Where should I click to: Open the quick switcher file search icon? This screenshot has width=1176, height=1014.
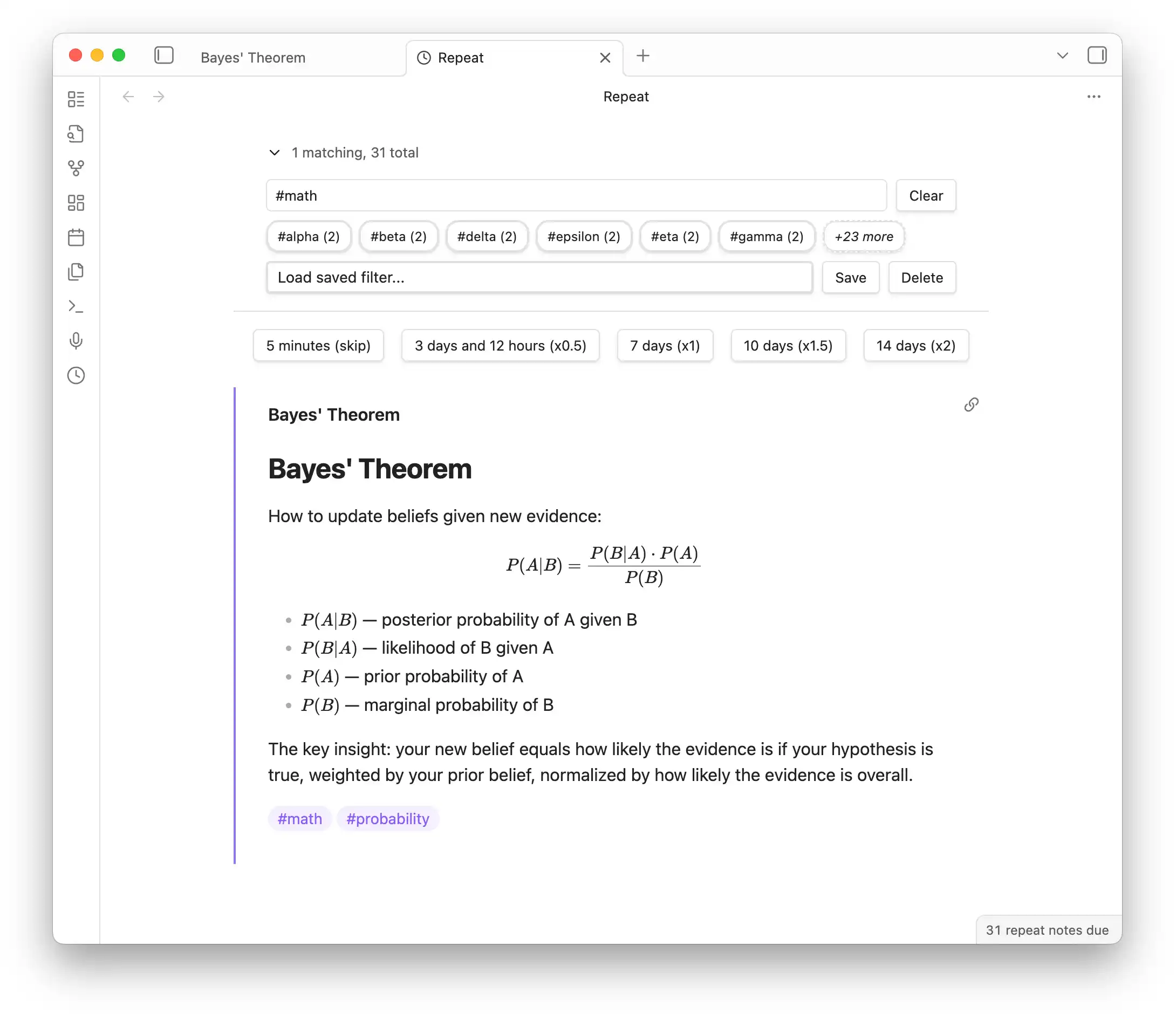coord(76,134)
